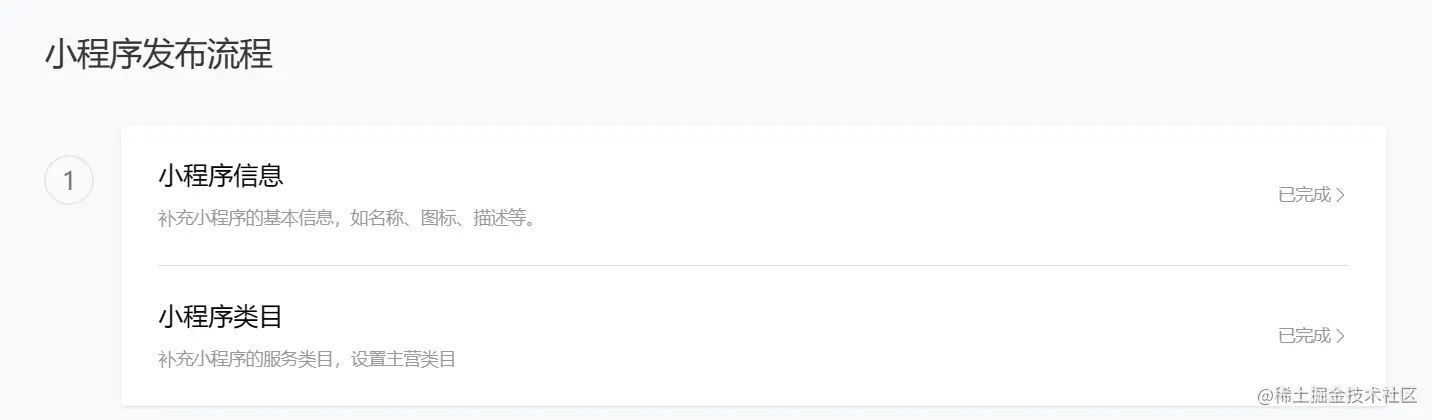Viewport: 1432px width, 420px height.
Task: Click the 小程序发布流程 page title
Action: pyautogui.click(x=158, y=55)
